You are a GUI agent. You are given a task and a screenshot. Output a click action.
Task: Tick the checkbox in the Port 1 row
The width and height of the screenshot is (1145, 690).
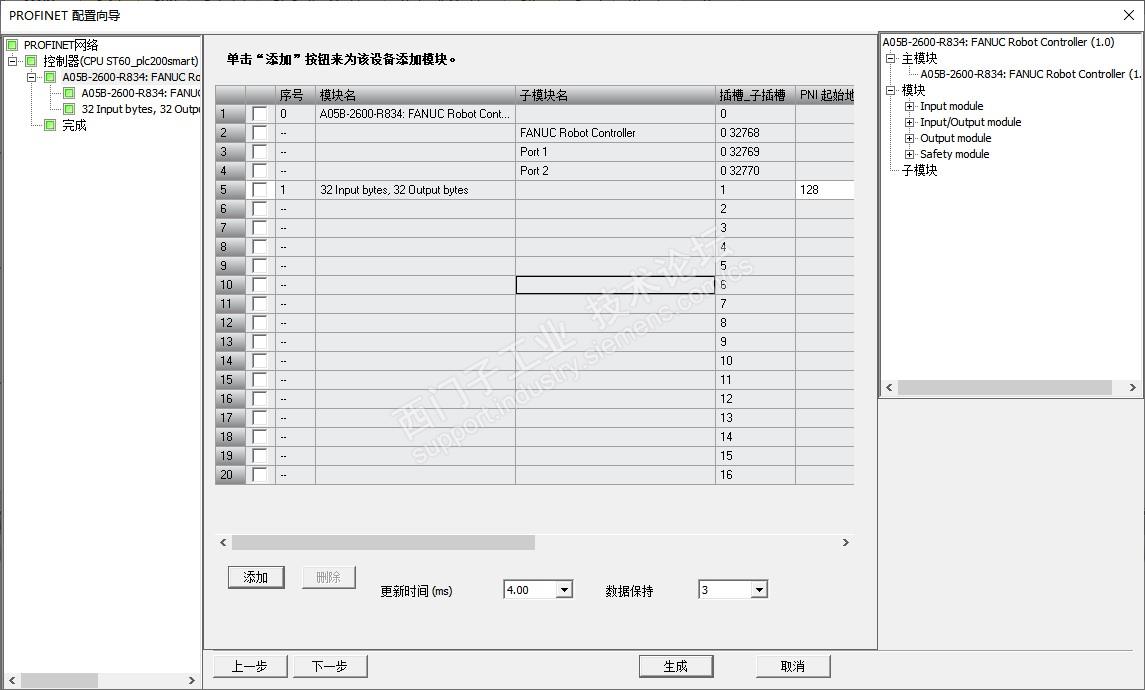pos(259,152)
